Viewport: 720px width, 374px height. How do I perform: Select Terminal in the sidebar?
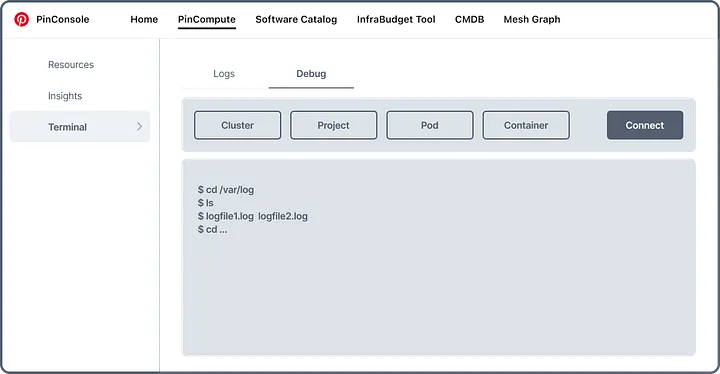point(80,126)
